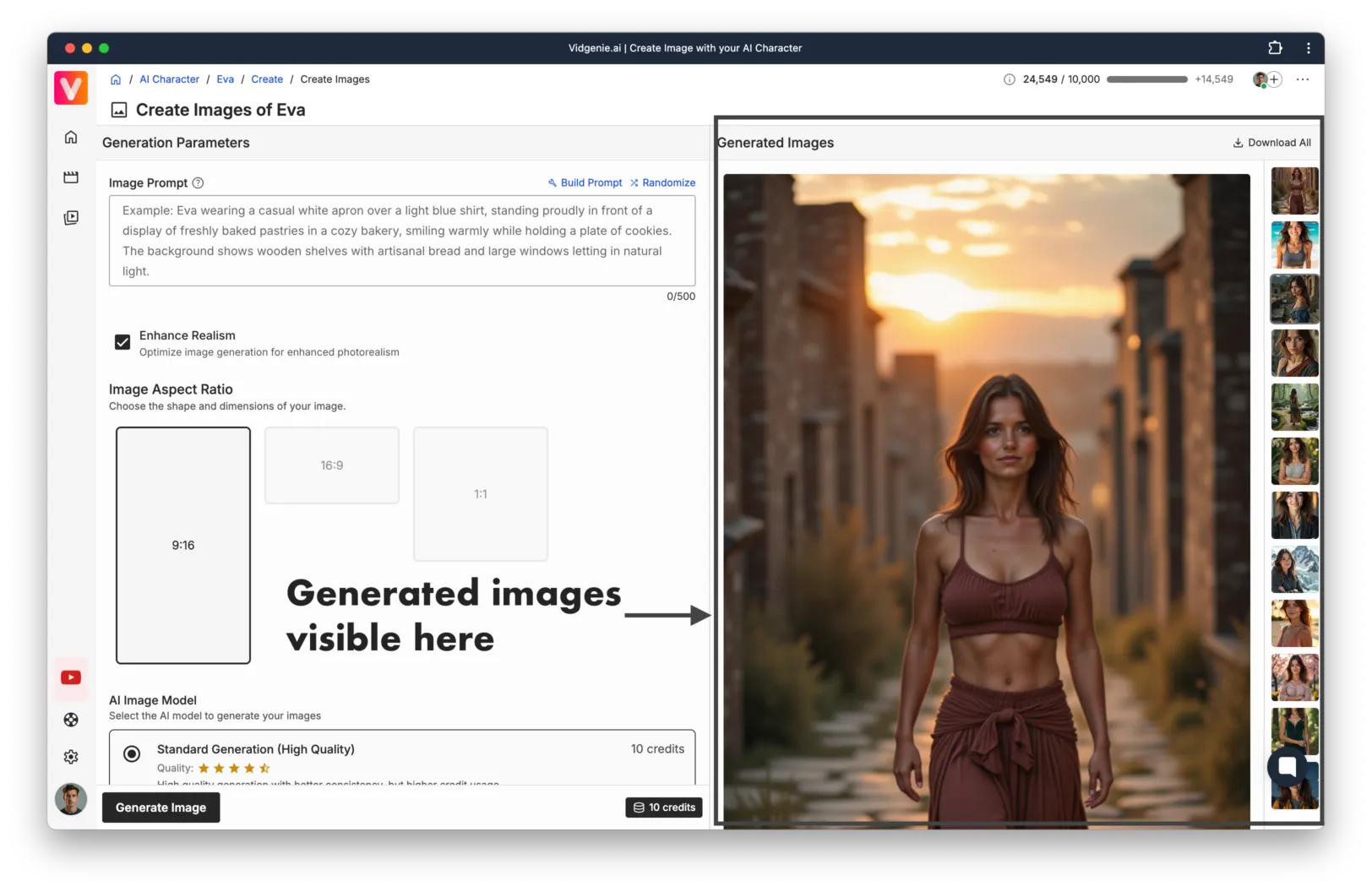Choose the 1:1 aspect ratio
The height and width of the screenshot is (892, 1372).
tap(481, 494)
